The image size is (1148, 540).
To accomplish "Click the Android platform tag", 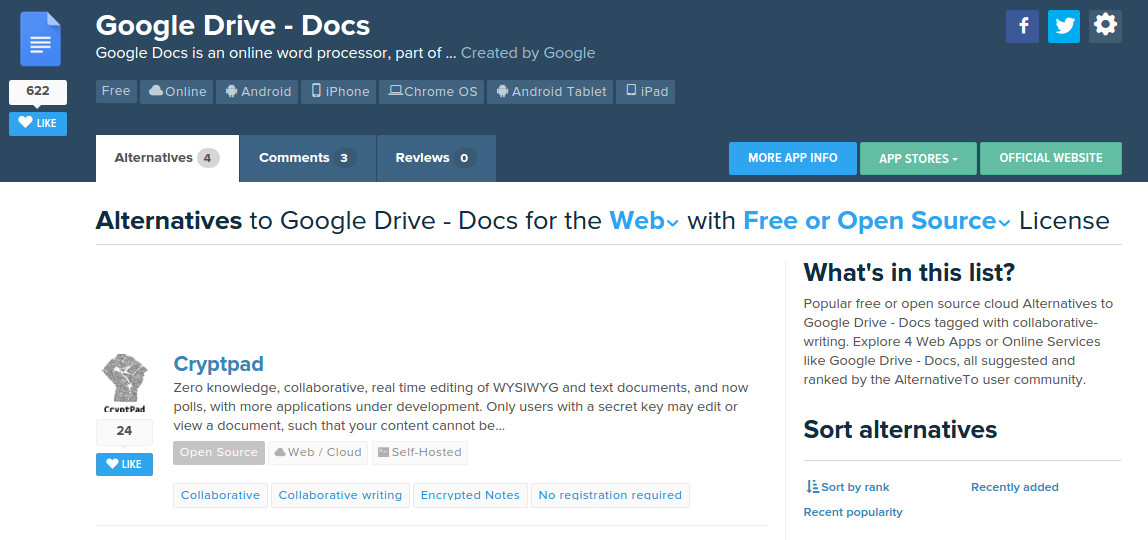I will (258, 92).
